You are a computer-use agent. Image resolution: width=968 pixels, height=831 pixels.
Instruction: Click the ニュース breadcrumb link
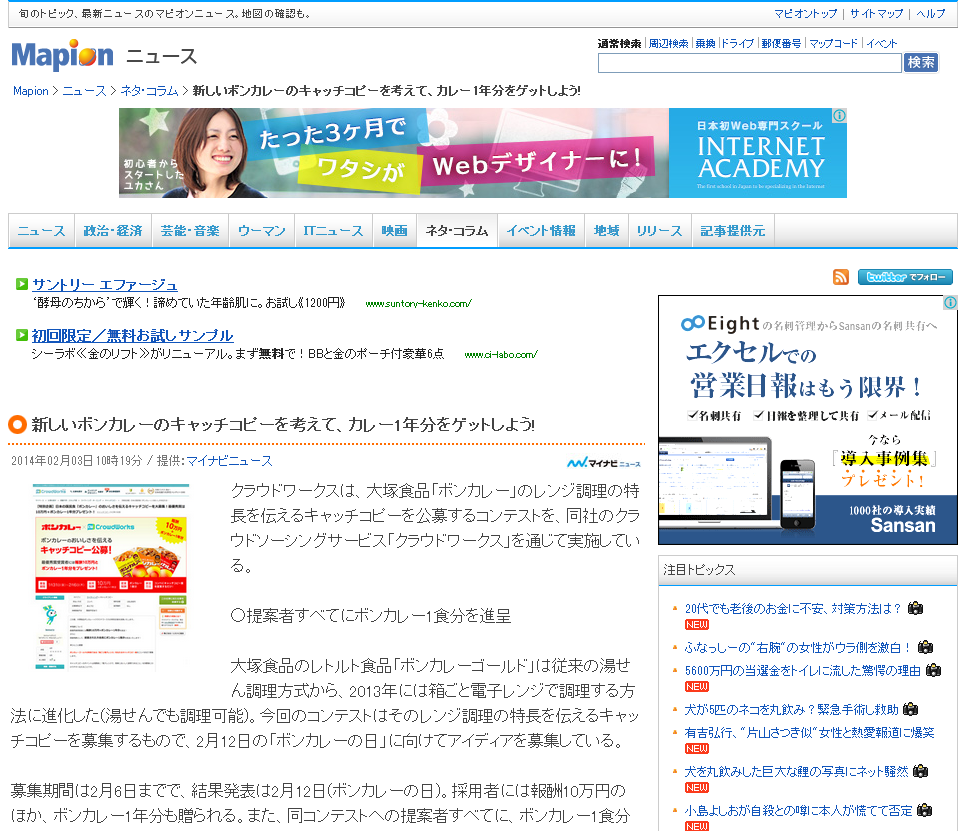(85, 91)
